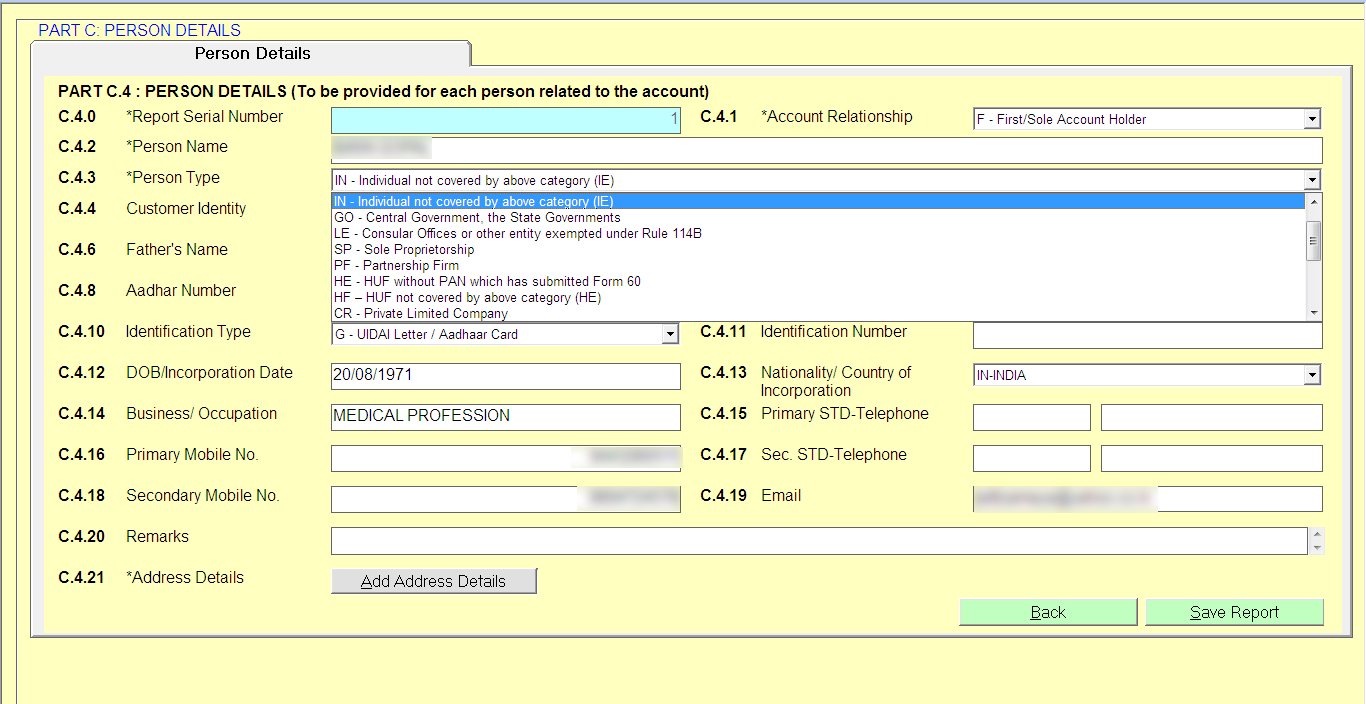Collapse the Person Type dropdown arrow
The height and width of the screenshot is (704, 1366).
coord(1311,181)
